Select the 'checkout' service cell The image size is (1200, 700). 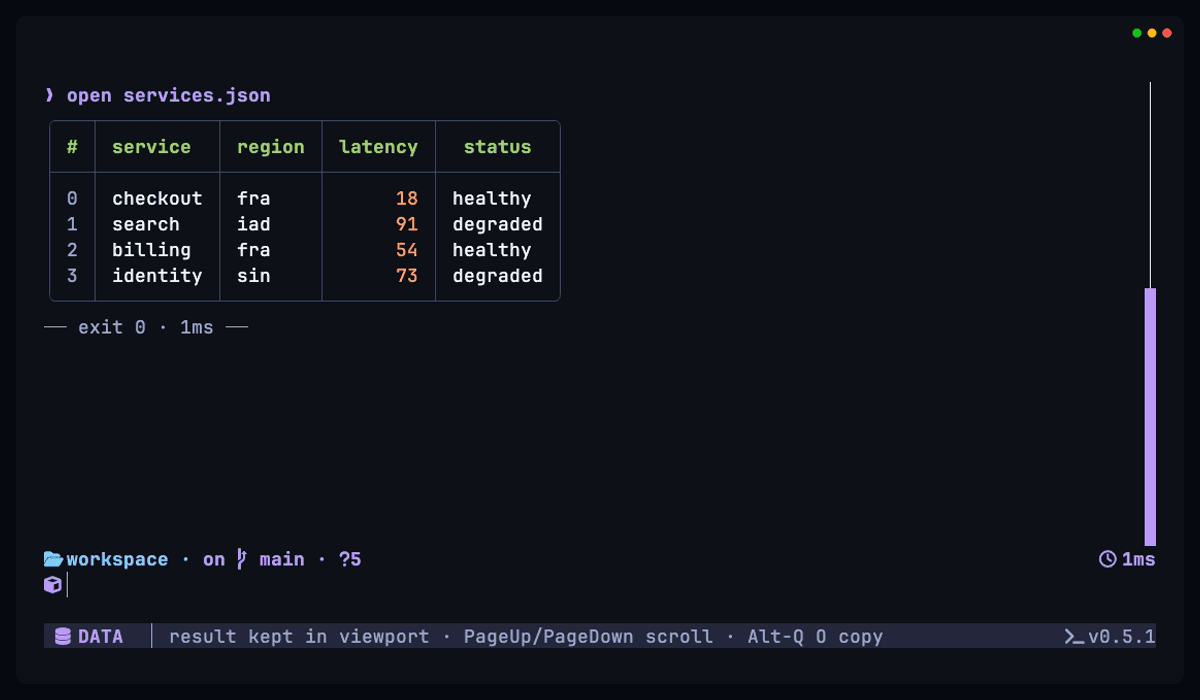pos(157,199)
